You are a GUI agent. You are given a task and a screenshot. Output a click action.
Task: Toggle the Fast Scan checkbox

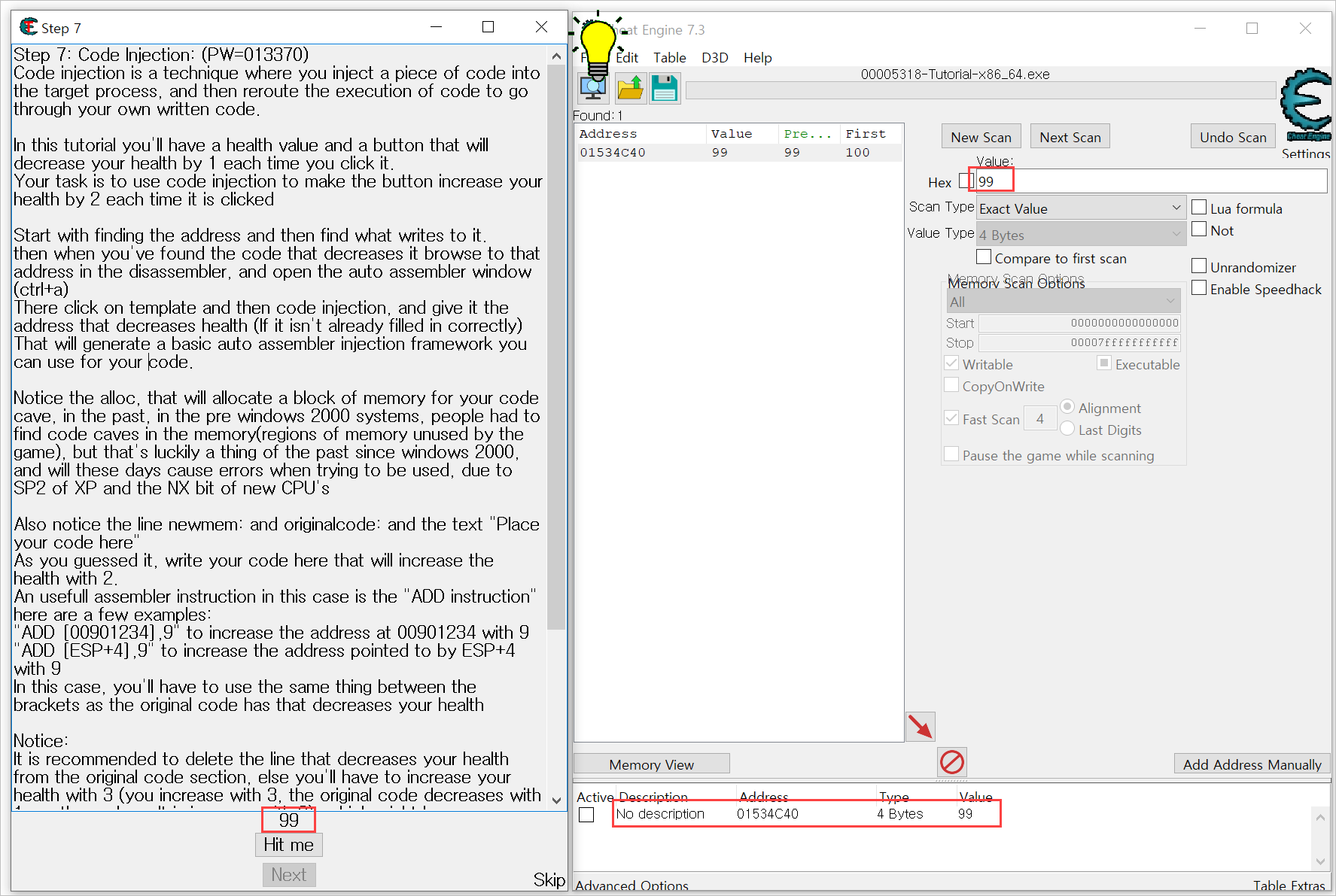point(951,418)
